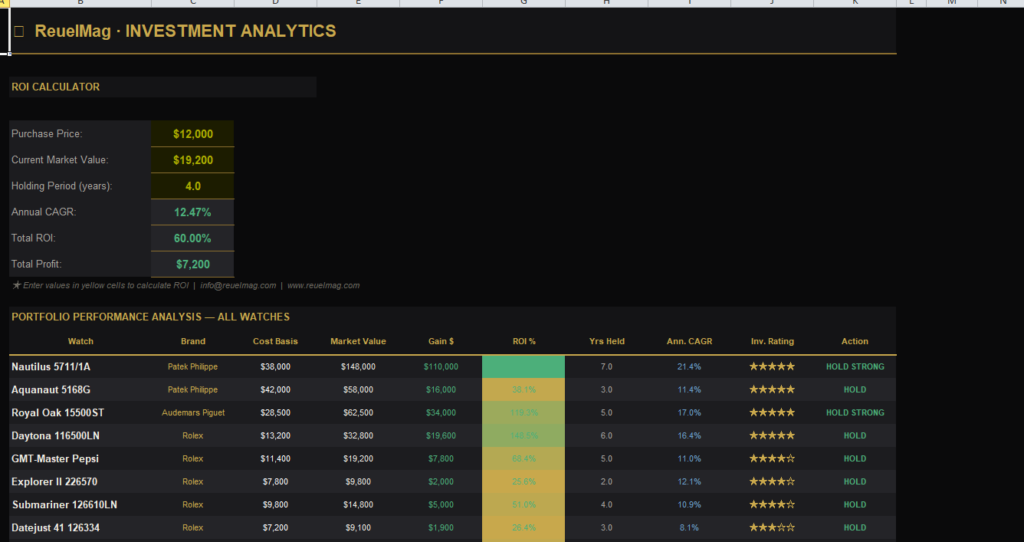Select the Daytona $19,600 gain cell
The image size is (1024, 542).
pos(441,436)
